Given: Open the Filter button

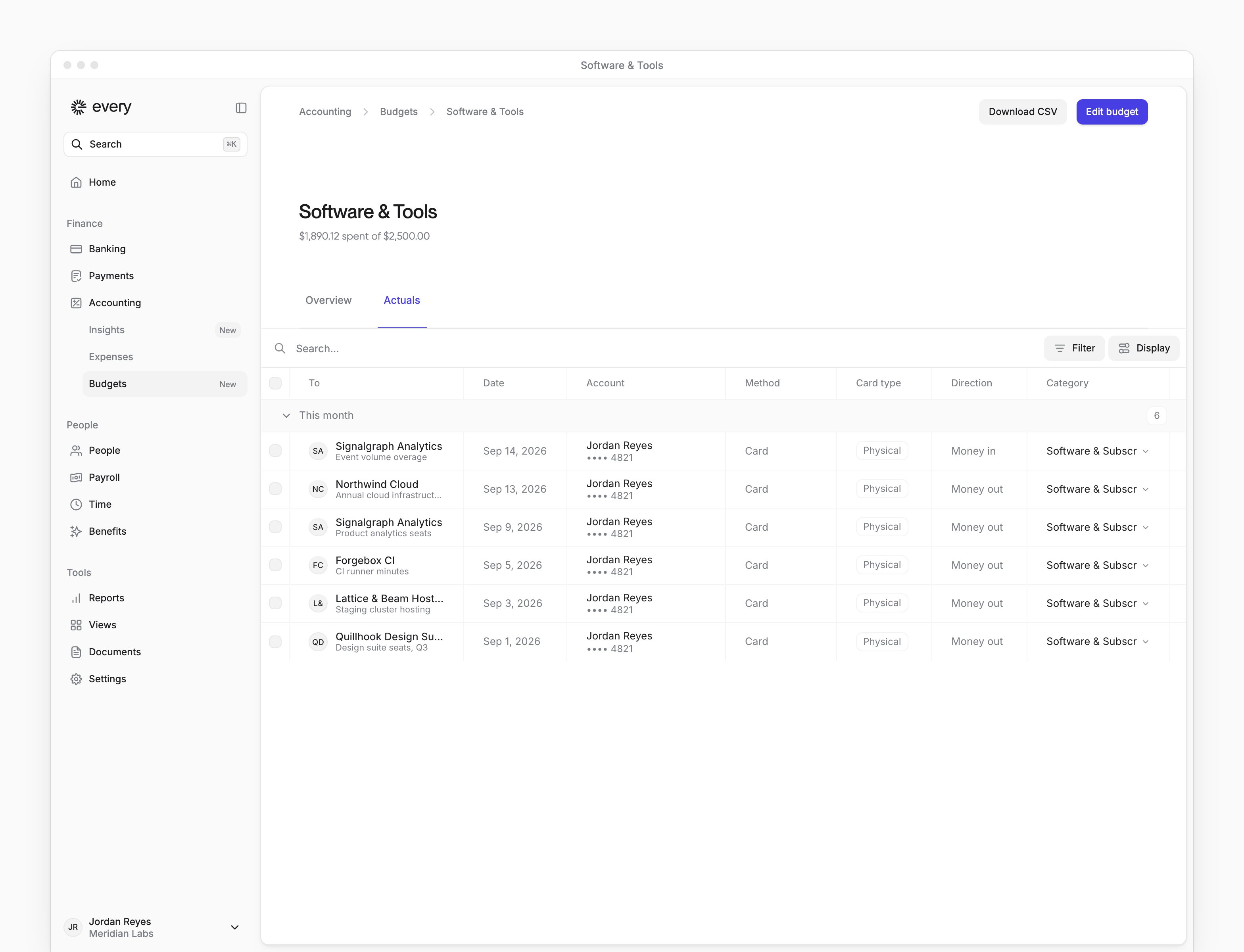Looking at the screenshot, I should (1075, 348).
